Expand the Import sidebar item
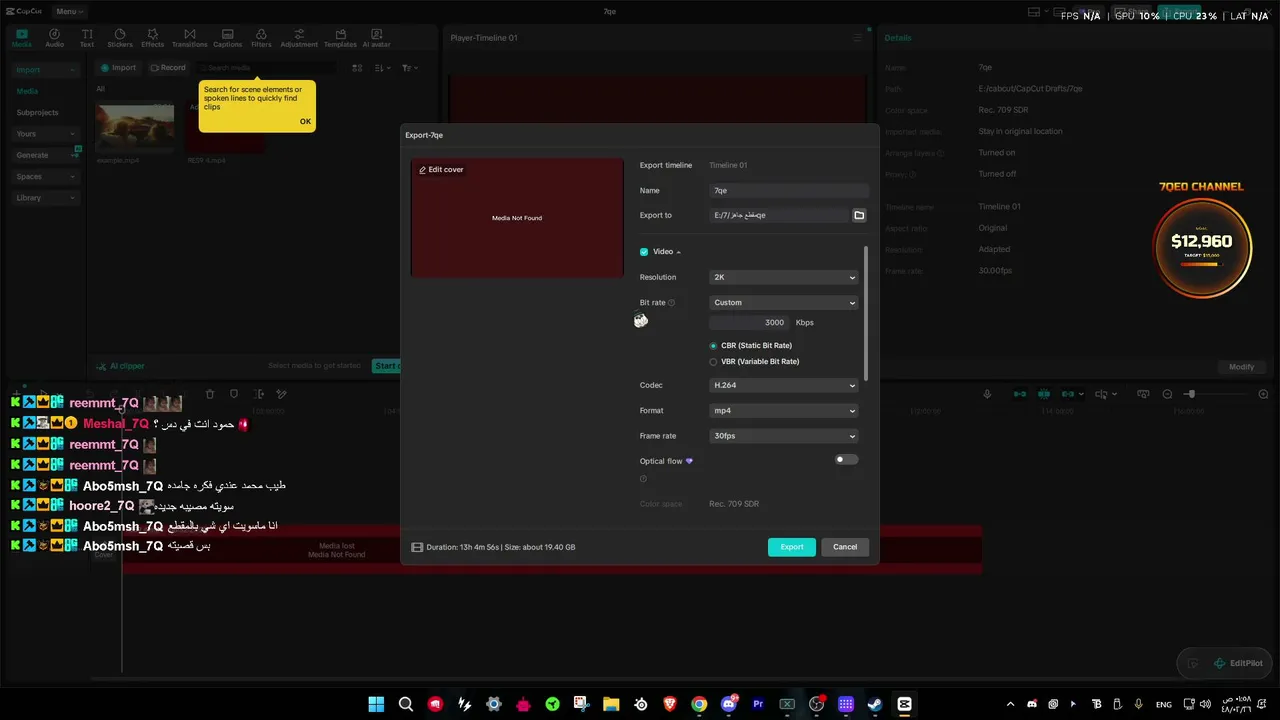The height and width of the screenshot is (720, 1280). [46, 70]
